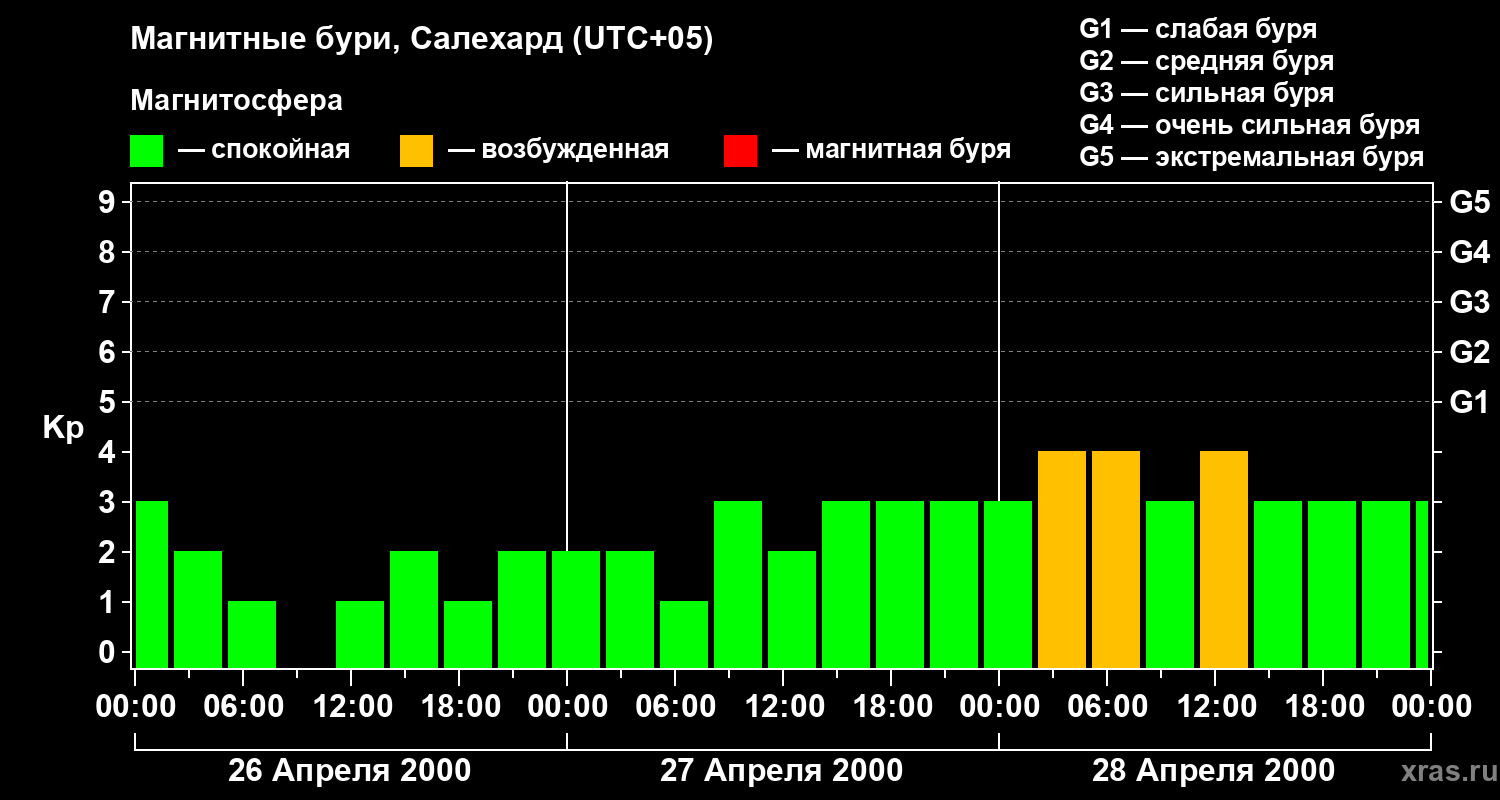Click the '28 Апреля 2000' date label
Image resolution: width=1500 pixels, height=800 pixels.
(x=1214, y=771)
